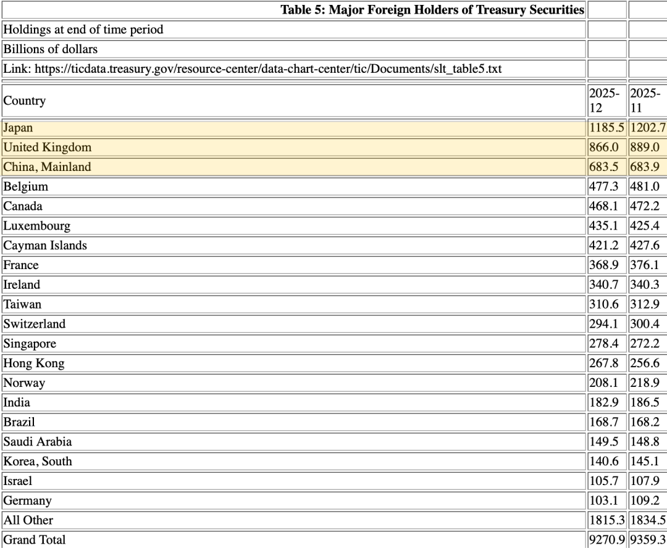The image size is (667, 548).
Task: Select the Luxembourg country cell
Action: pos(37,226)
